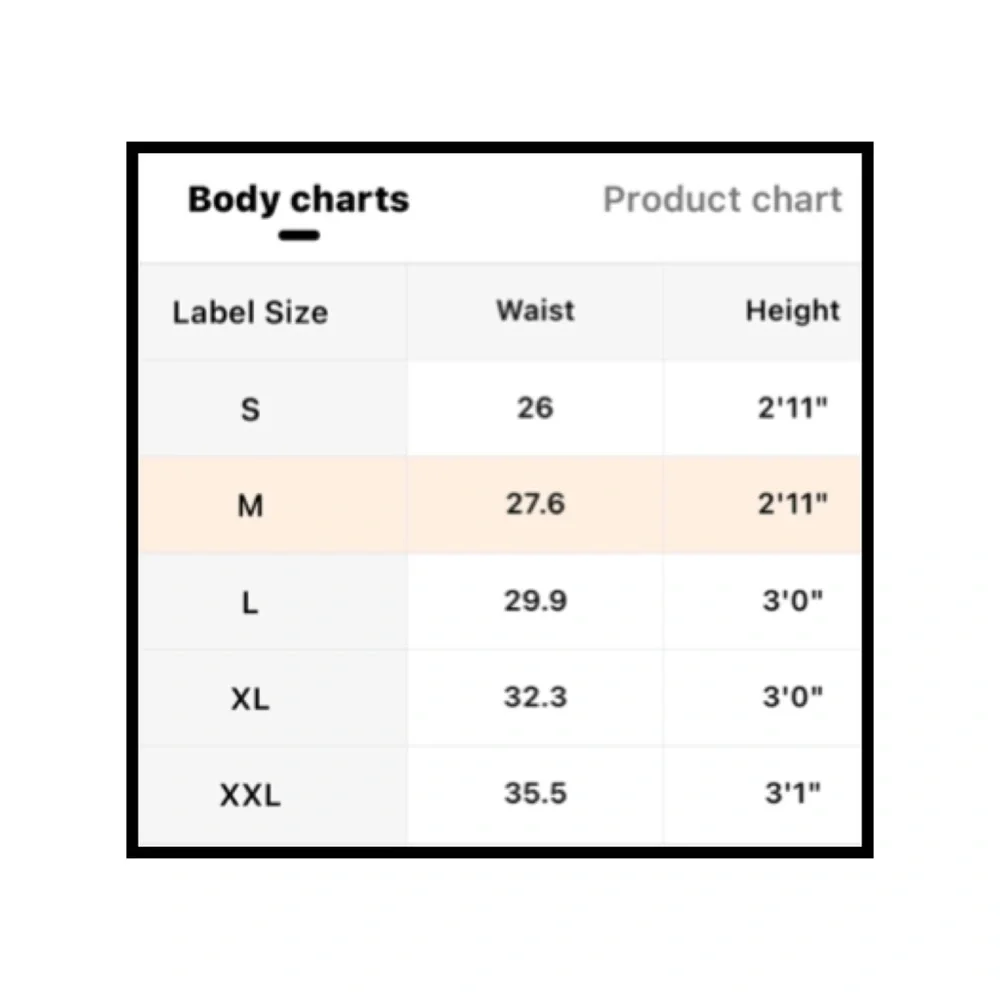Click the M row height 2'11"
The image size is (1000, 1000).
(x=793, y=504)
